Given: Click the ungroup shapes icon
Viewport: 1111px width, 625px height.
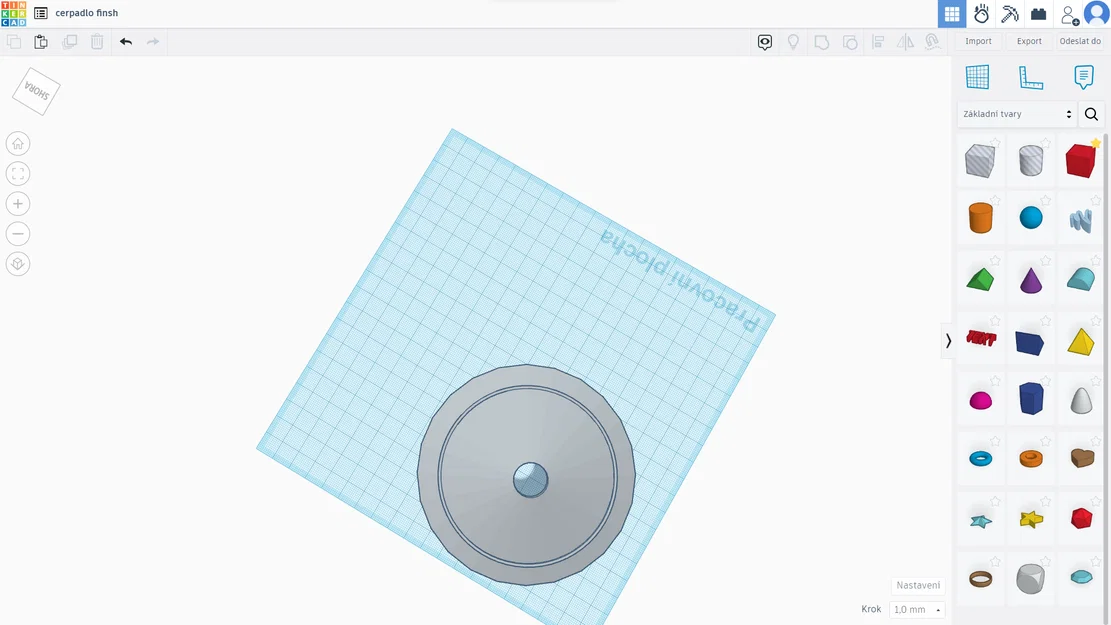Looking at the screenshot, I should click(x=850, y=42).
